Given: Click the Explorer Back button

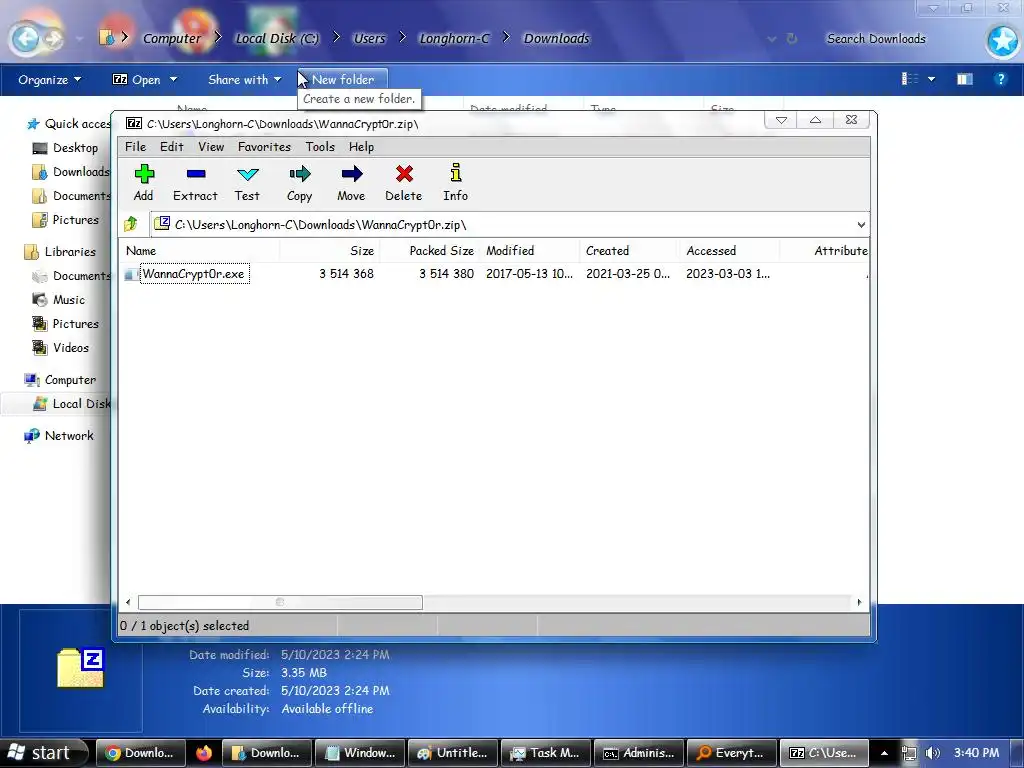Looking at the screenshot, I should point(25,39).
